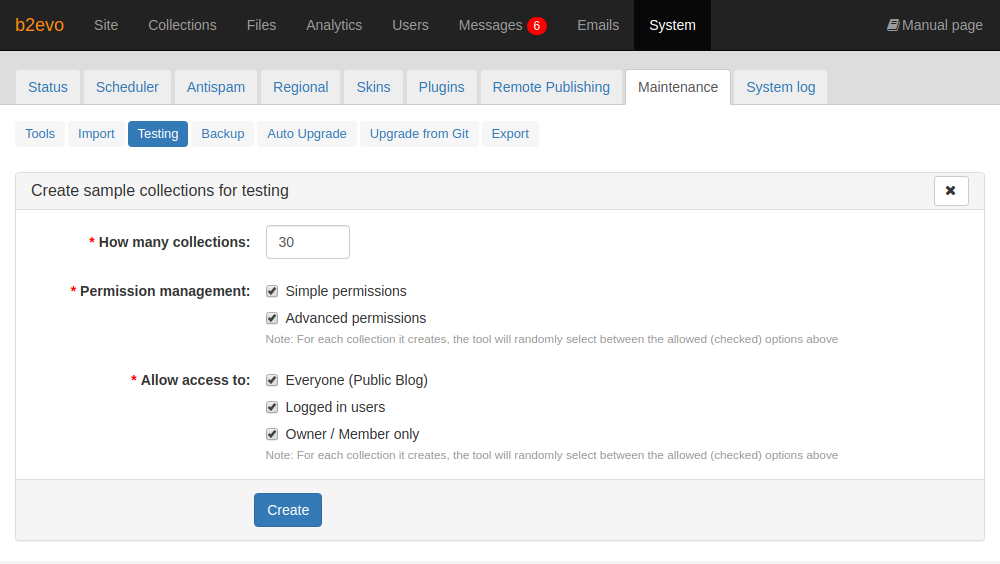This screenshot has width=1000, height=564.
Task: Click the book icon beside Manual page
Action: point(893,25)
